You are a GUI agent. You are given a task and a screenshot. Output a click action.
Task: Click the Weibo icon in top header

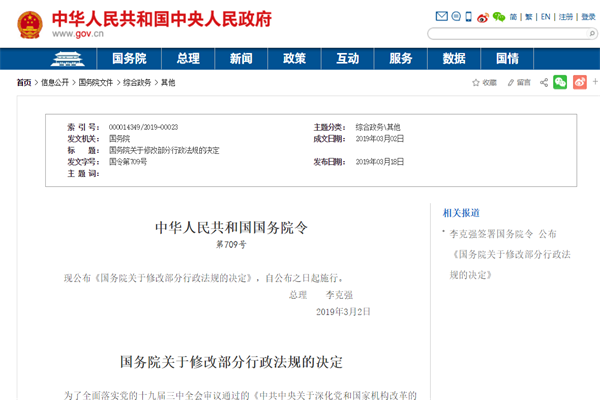(x=482, y=17)
